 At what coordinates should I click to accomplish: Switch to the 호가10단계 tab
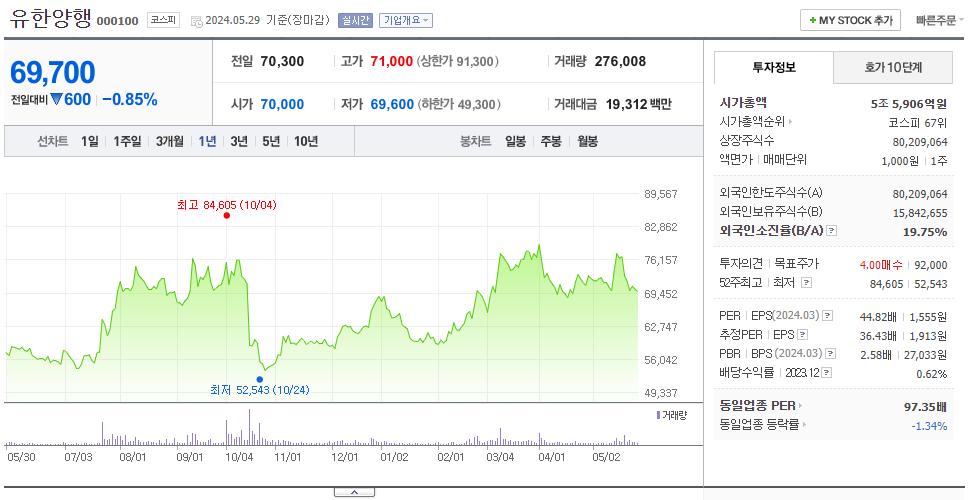pyautogui.click(x=893, y=67)
